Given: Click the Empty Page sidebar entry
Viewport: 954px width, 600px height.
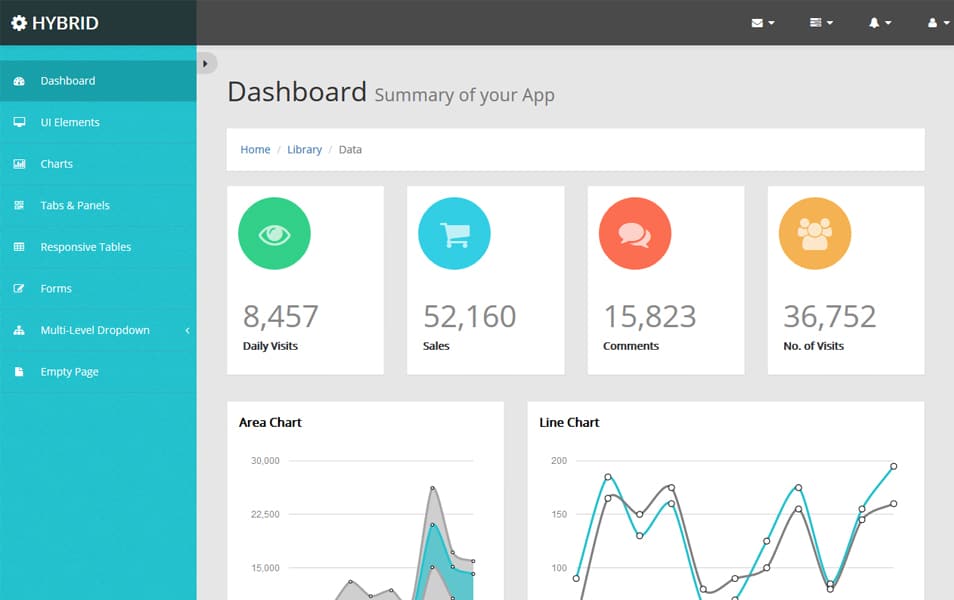Looking at the screenshot, I should pos(70,371).
